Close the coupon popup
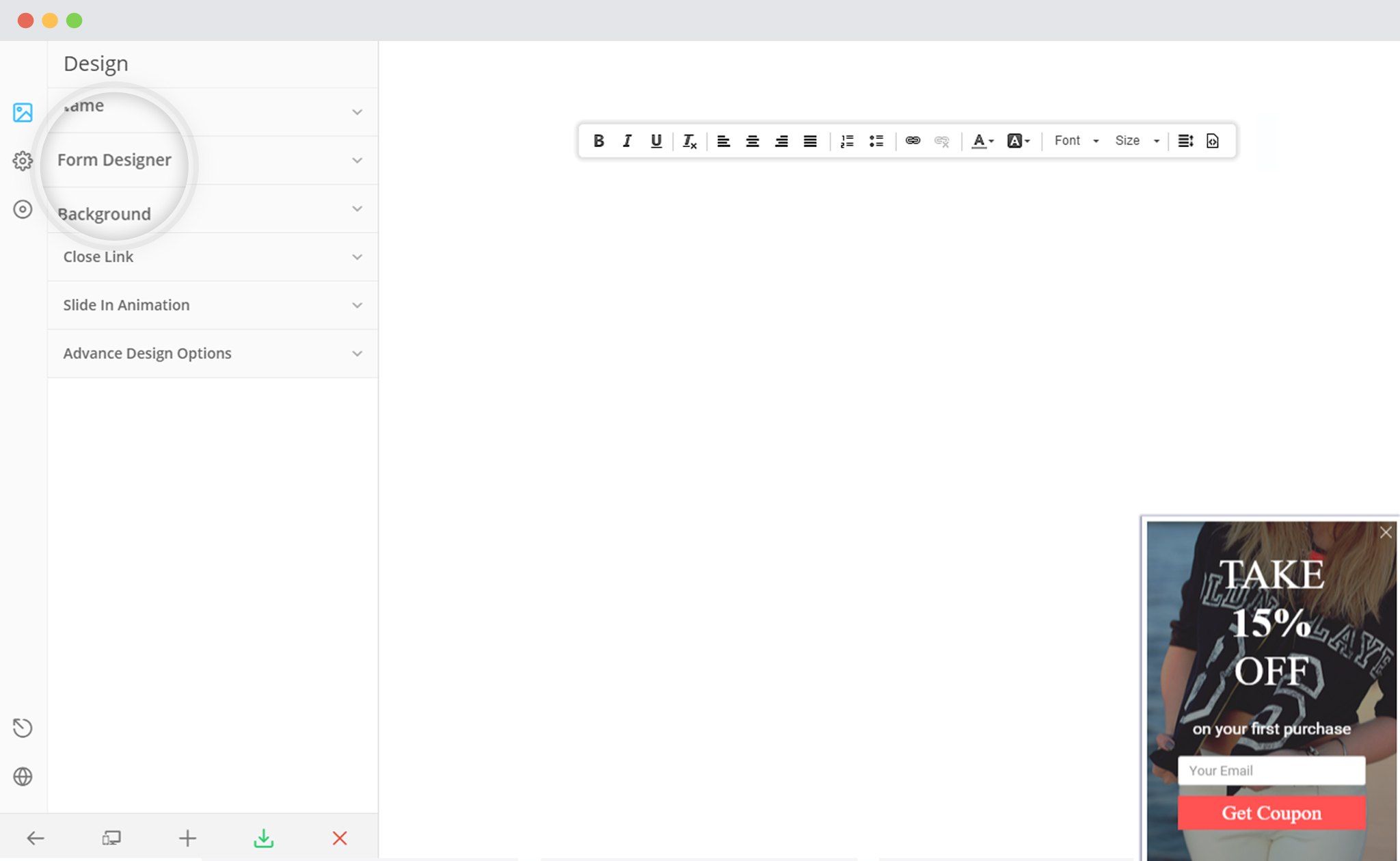This screenshot has height=861, width=1400. [x=1386, y=532]
